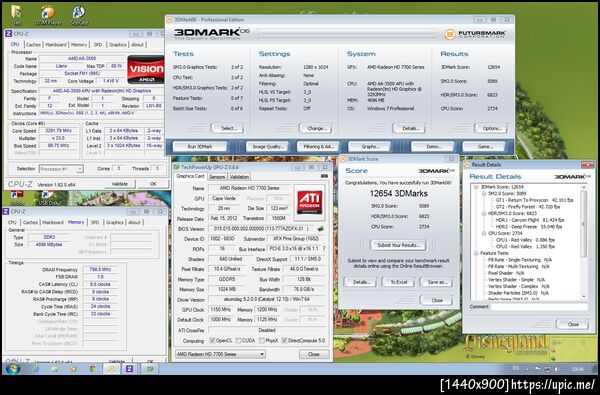This screenshot has width=600, height=395.
Task: Toggle the OpenCL checkbox
Action: point(212,340)
